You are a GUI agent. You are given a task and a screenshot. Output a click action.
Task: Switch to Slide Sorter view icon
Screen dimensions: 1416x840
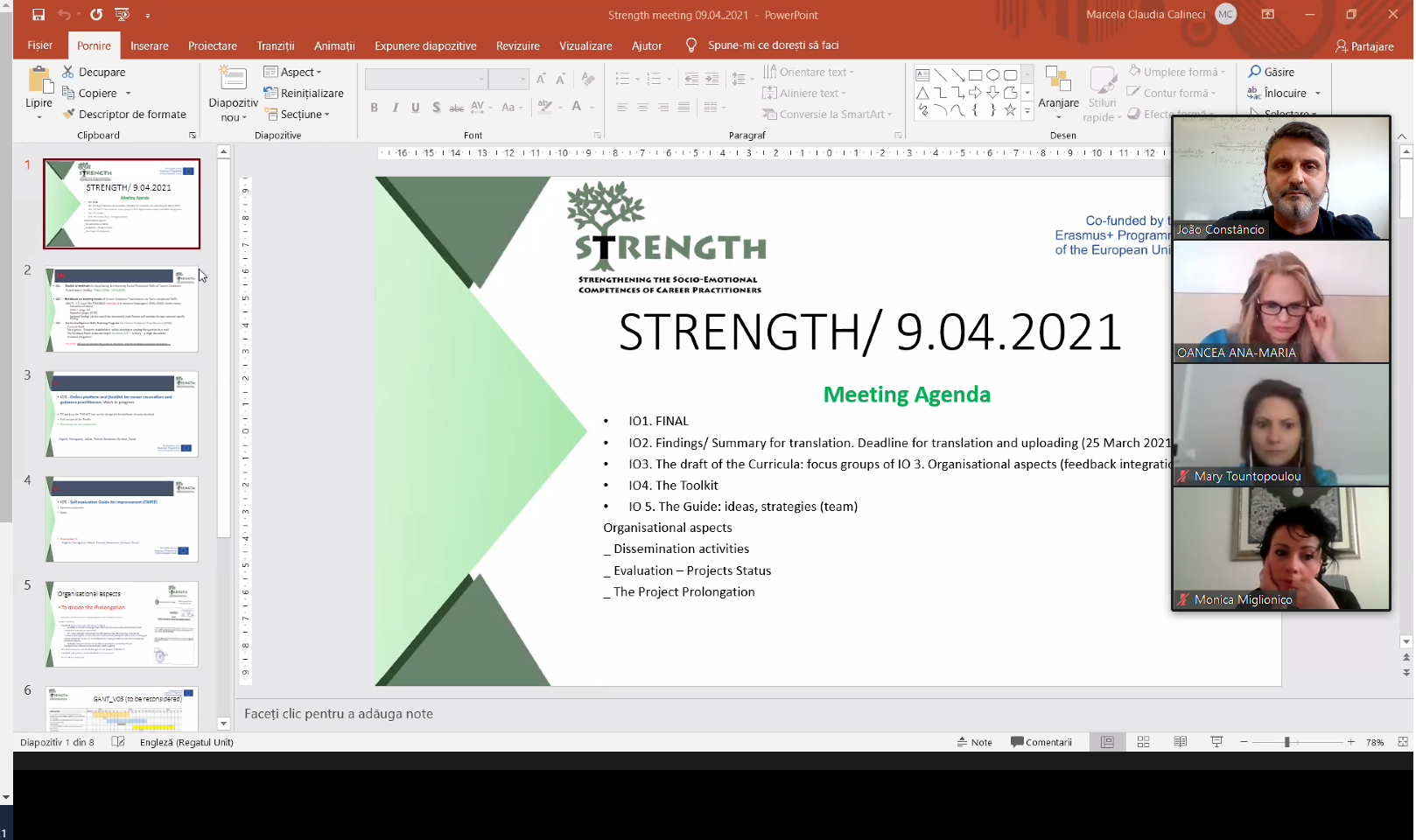(1144, 742)
